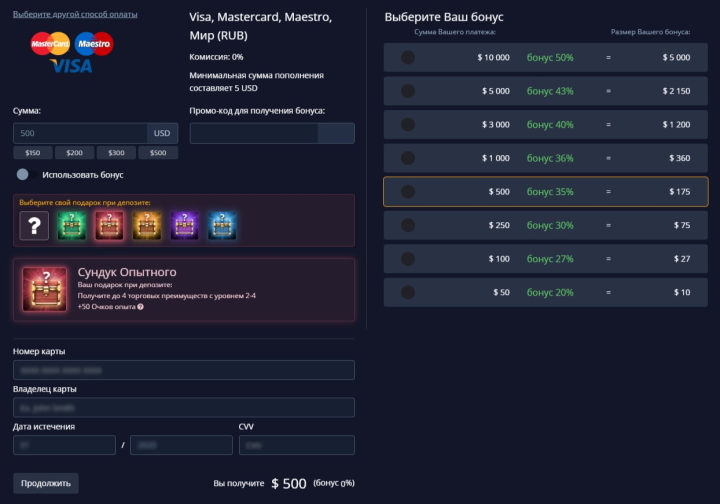Set amount with the $300 preset
720x504 pixels.
116,153
